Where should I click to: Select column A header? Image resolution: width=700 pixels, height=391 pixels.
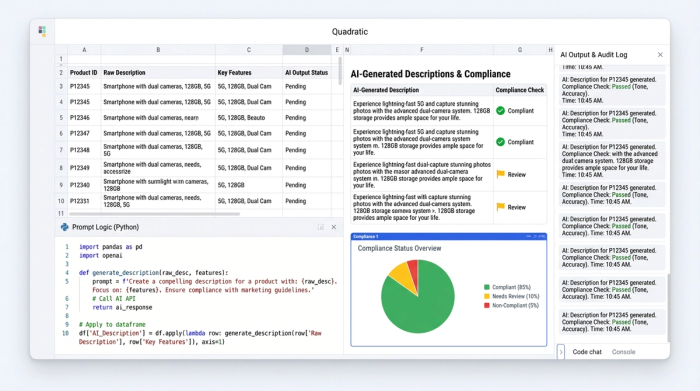(84, 50)
